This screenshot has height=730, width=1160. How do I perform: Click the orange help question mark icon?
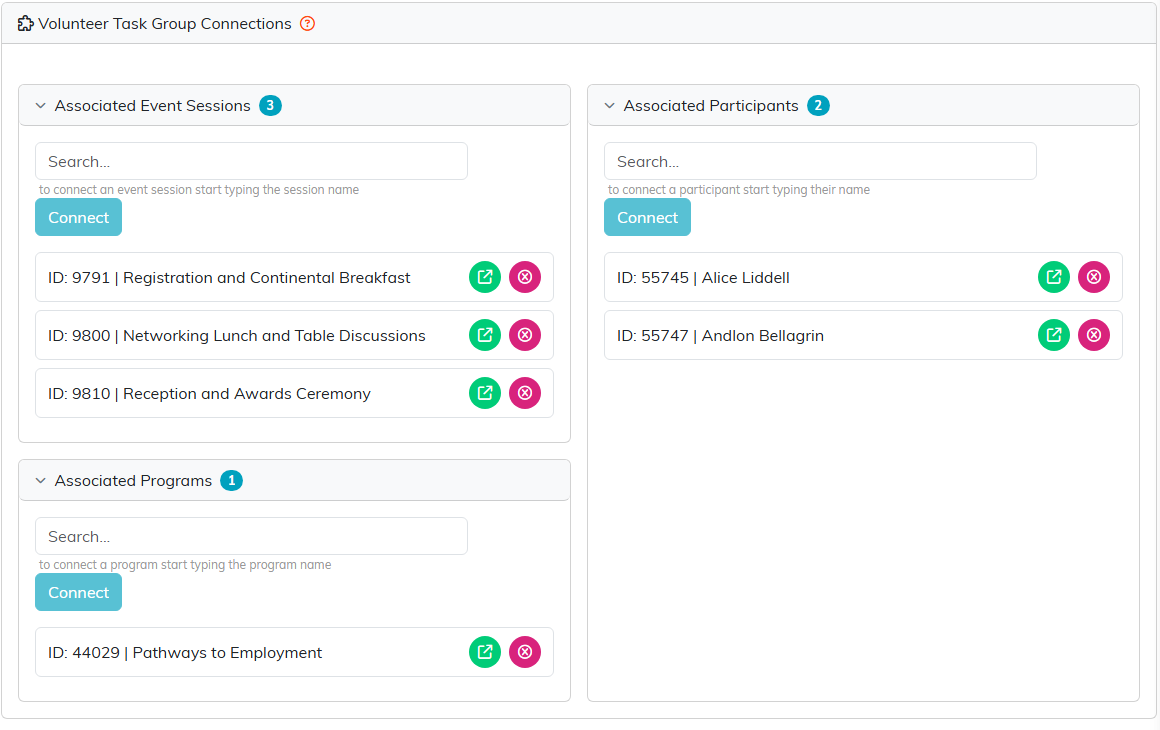point(308,24)
